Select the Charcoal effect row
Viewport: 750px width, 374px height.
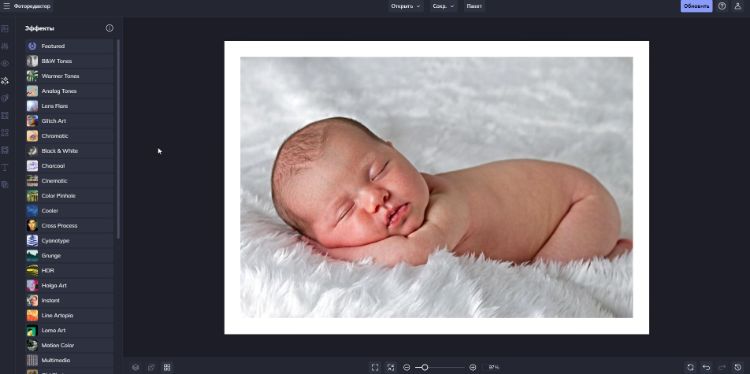click(x=69, y=166)
